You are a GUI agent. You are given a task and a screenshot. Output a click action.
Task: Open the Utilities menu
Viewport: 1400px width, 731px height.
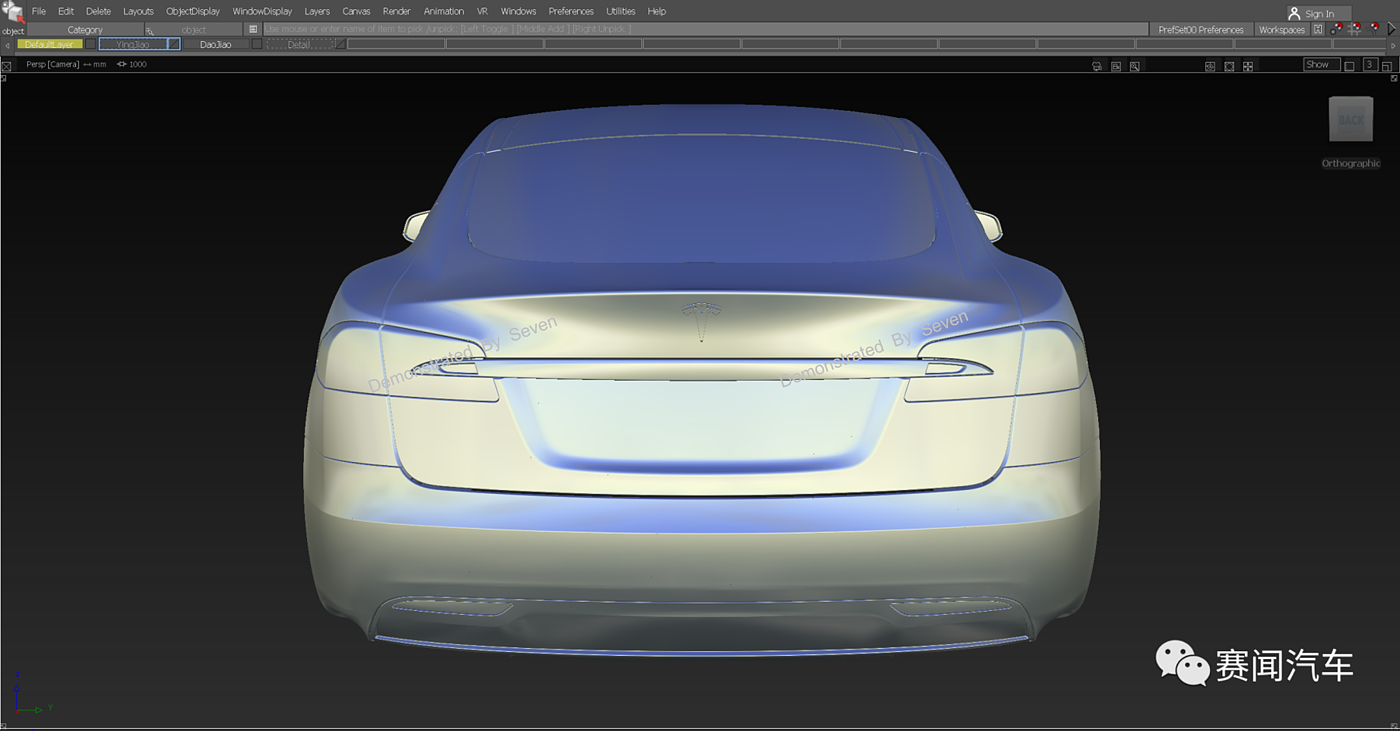coord(621,12)
